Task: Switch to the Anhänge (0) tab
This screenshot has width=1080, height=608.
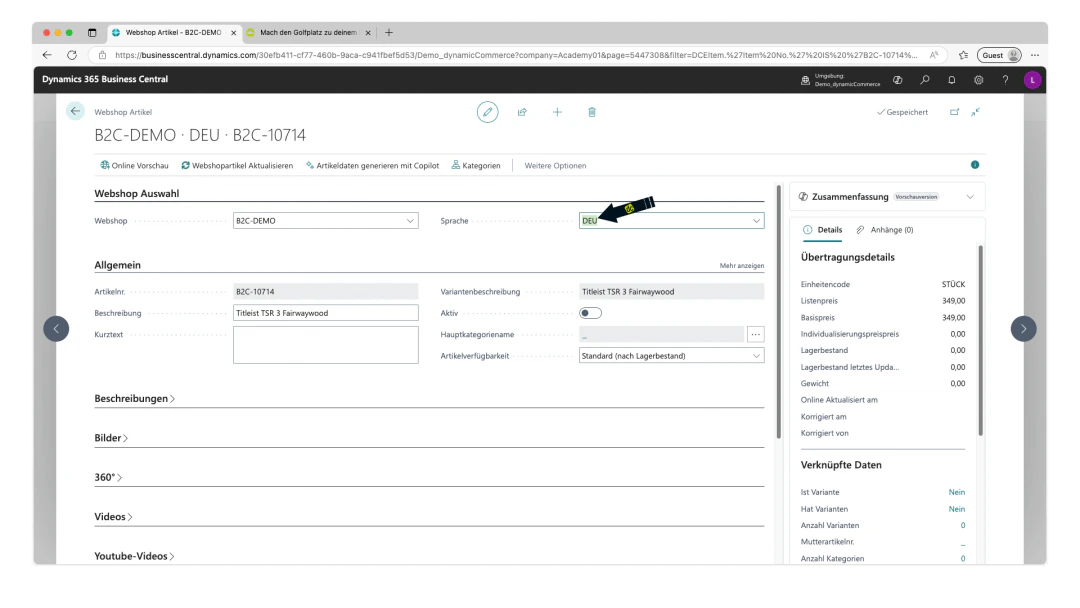Action: point(884,230)
